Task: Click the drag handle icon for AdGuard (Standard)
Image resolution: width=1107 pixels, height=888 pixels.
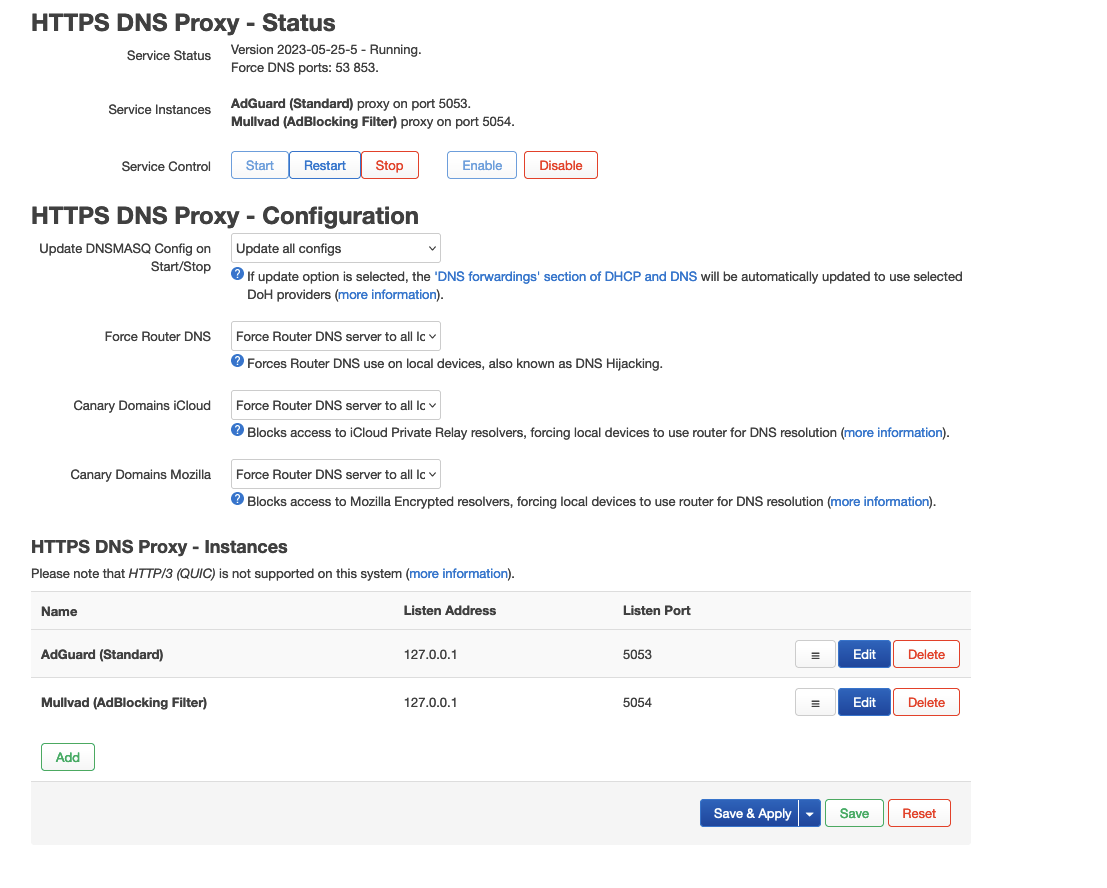Action: 815,654
